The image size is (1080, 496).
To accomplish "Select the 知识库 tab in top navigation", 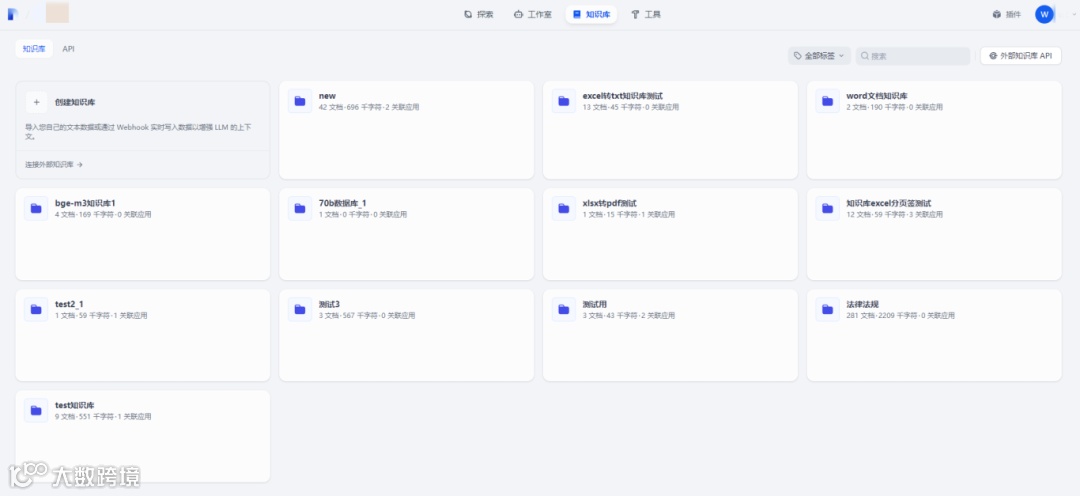I will [591, 14].
